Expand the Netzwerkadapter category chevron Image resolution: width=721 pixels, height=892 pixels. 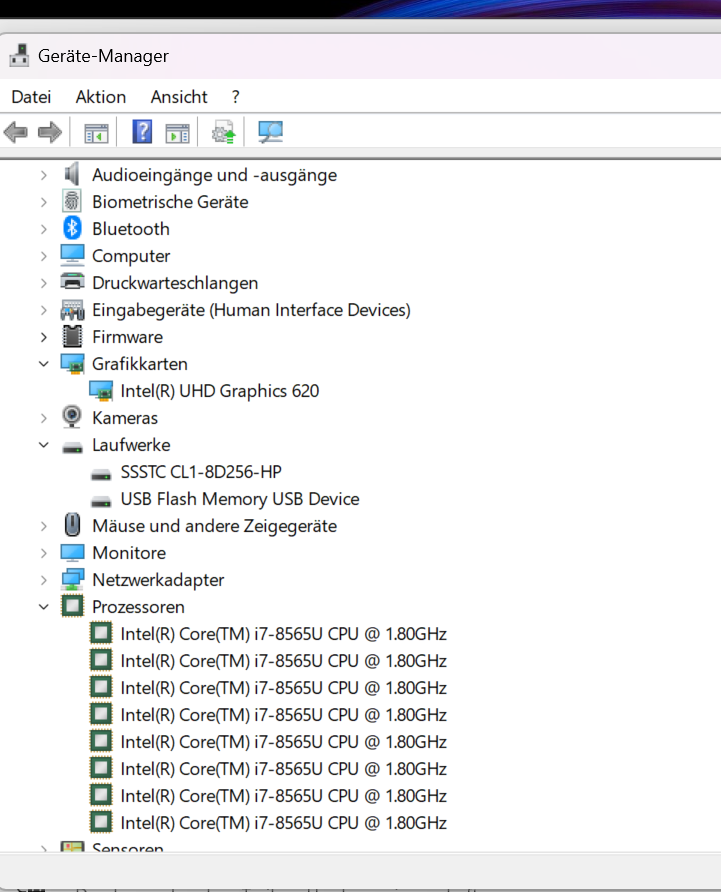(44, 580)
